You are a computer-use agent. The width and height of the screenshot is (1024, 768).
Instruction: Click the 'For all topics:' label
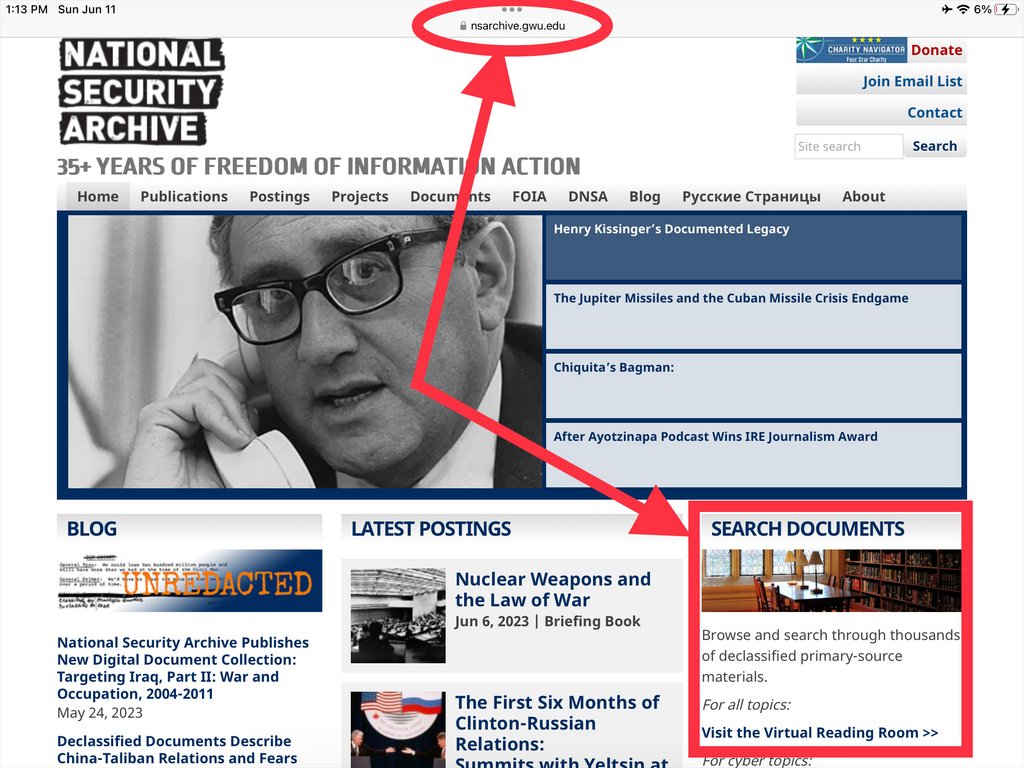(746, 705)
